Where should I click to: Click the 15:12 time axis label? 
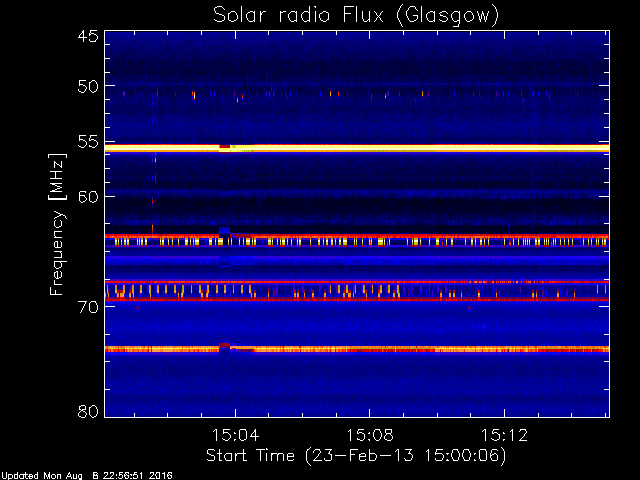[x=504, y=435]
